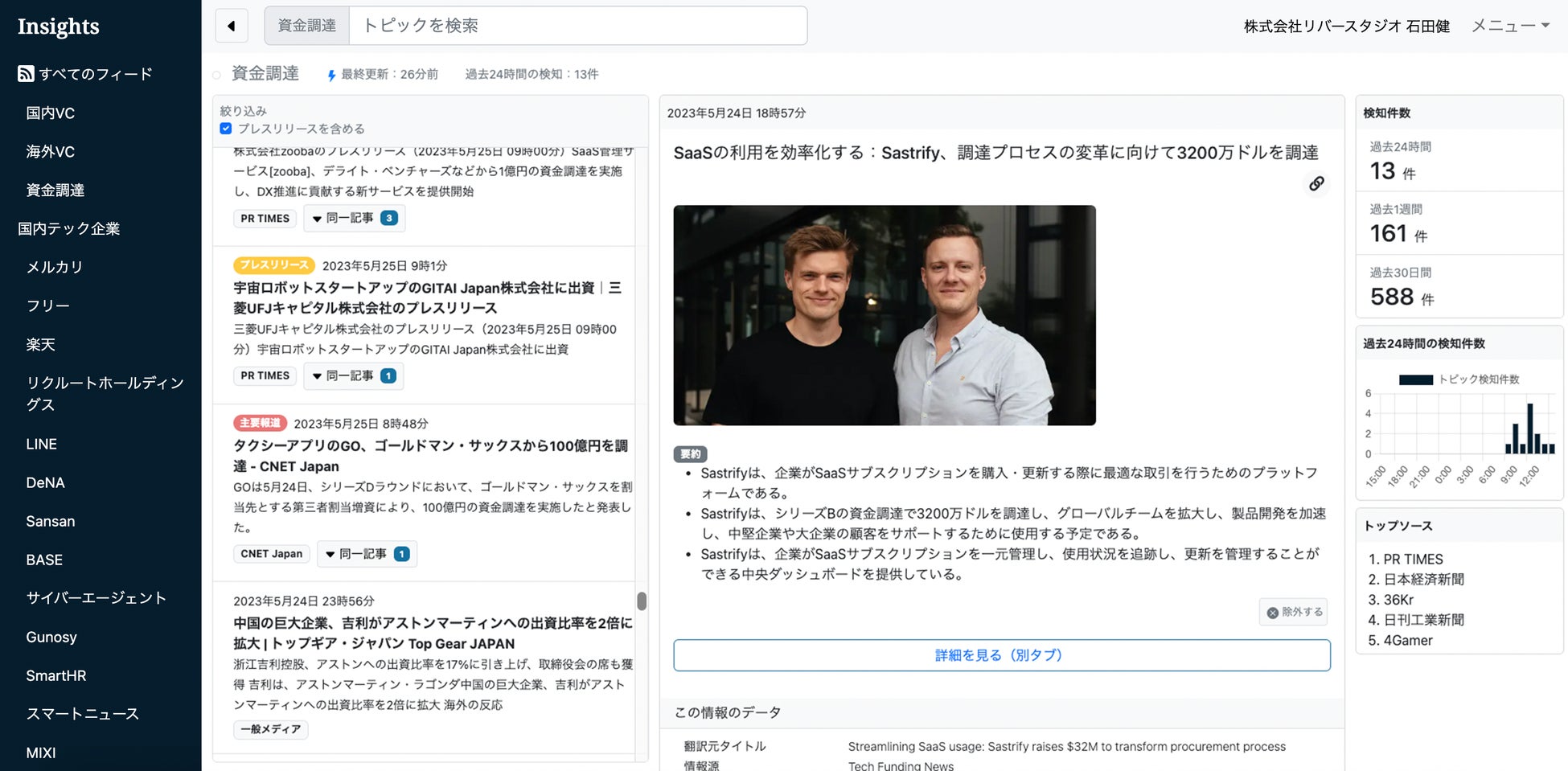
Task: Click the lightning bolt icon beside 最終更新
Action: pos(331,75)
